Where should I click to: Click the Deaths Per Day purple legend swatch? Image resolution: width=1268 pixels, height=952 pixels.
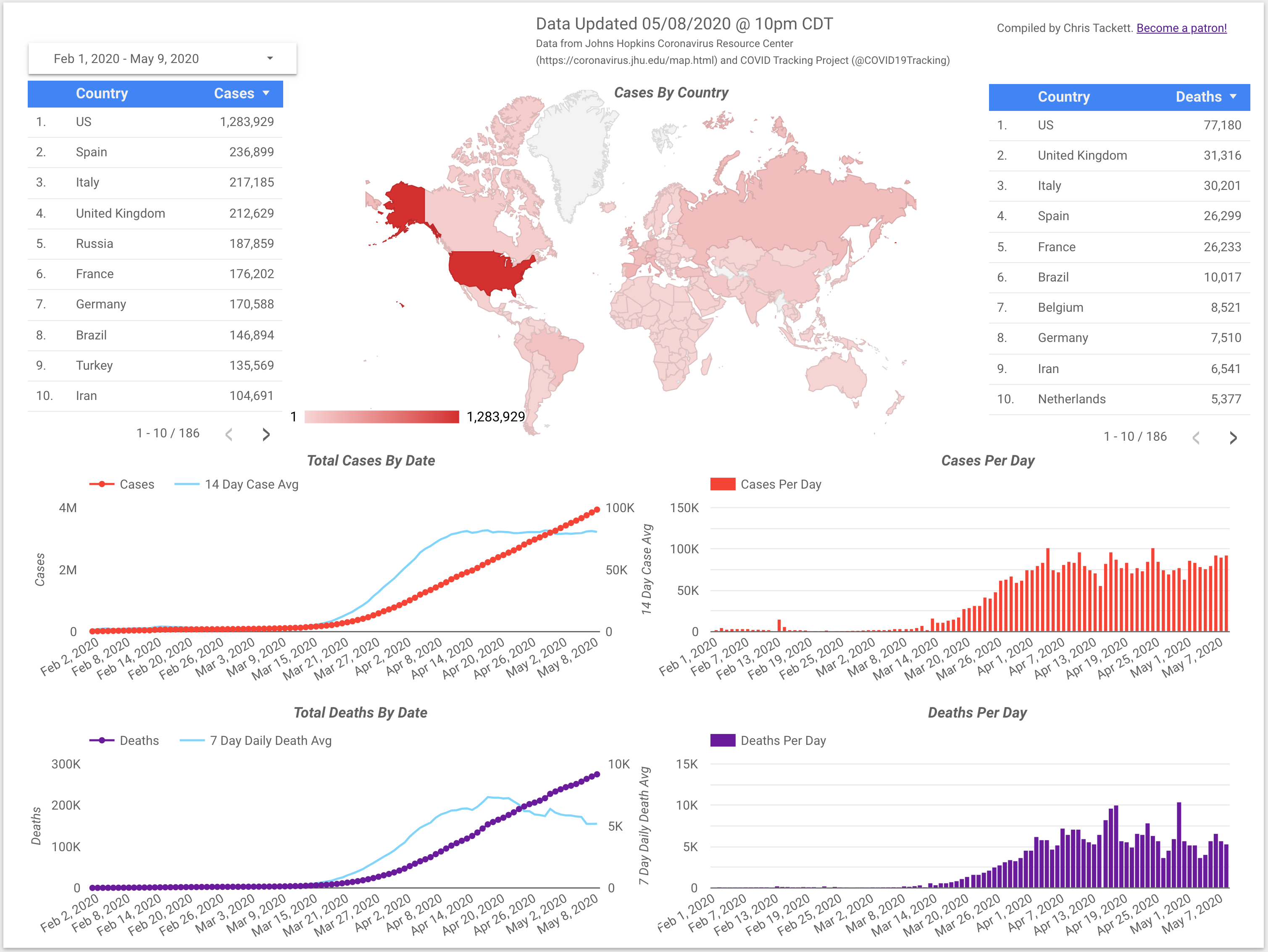[x=722, y=741]
